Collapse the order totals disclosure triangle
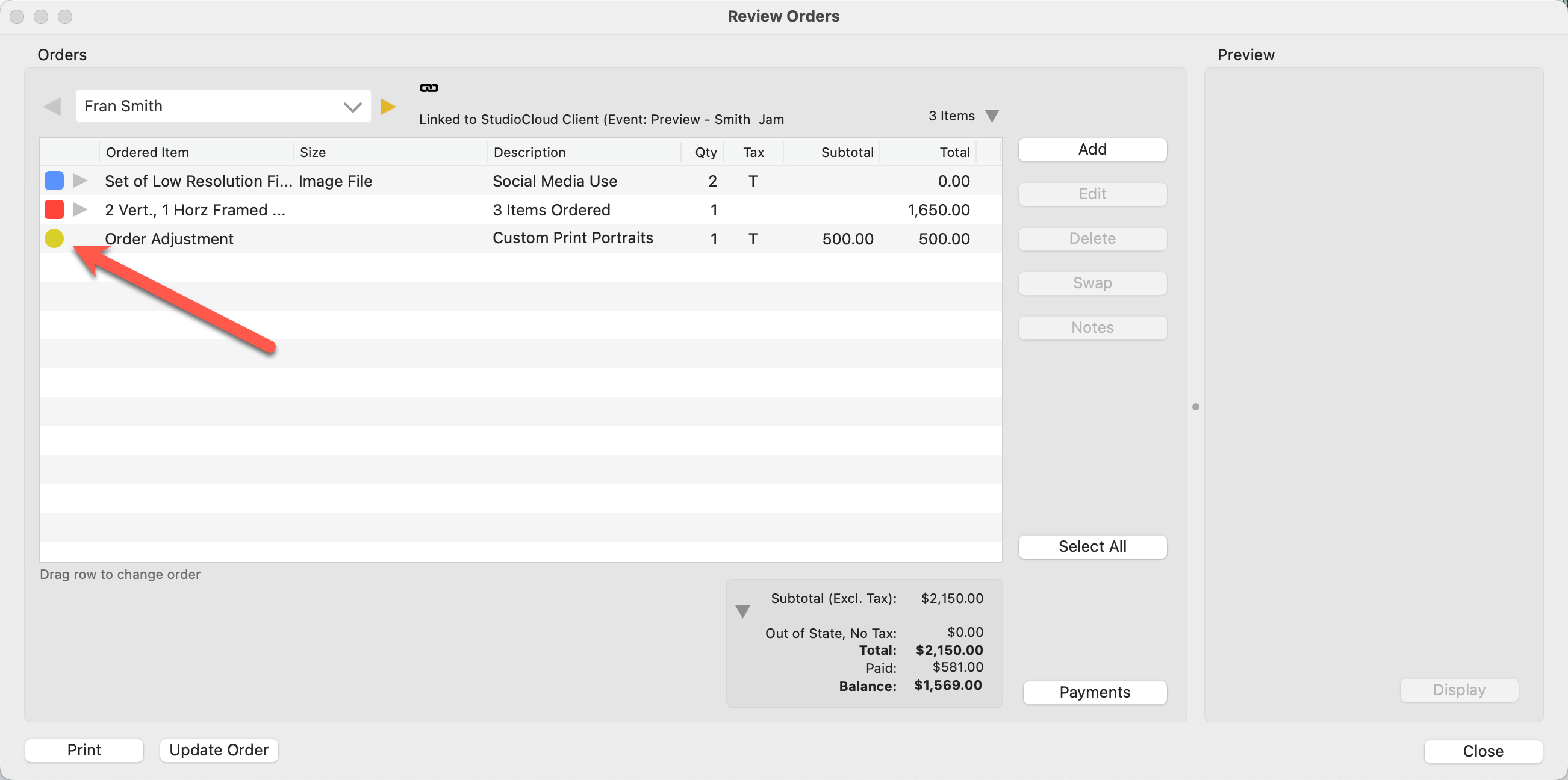This screenshot has height=780, width=1568. tap(742, 611)
